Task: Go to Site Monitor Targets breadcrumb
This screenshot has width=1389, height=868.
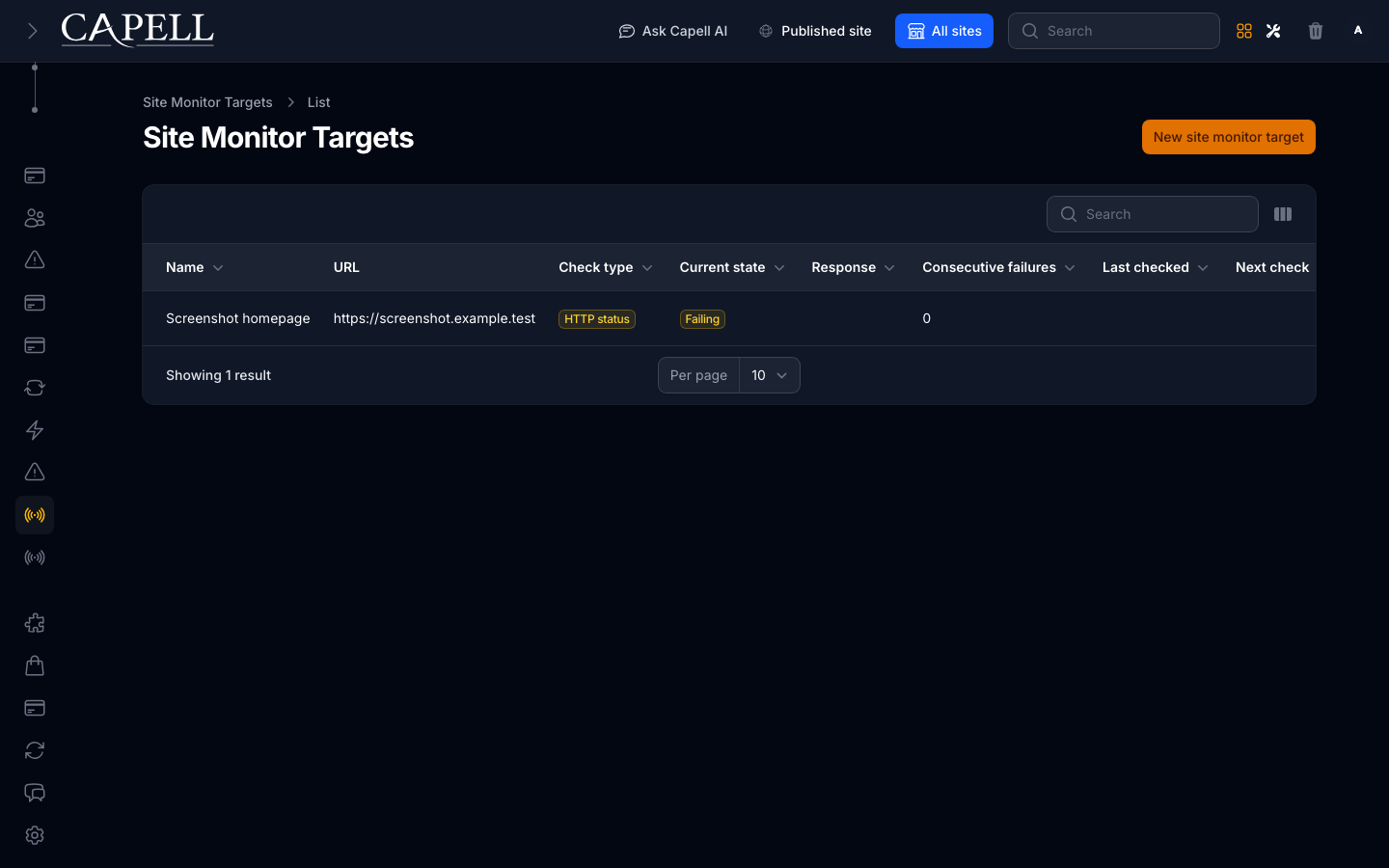Action: click(207, 102)
